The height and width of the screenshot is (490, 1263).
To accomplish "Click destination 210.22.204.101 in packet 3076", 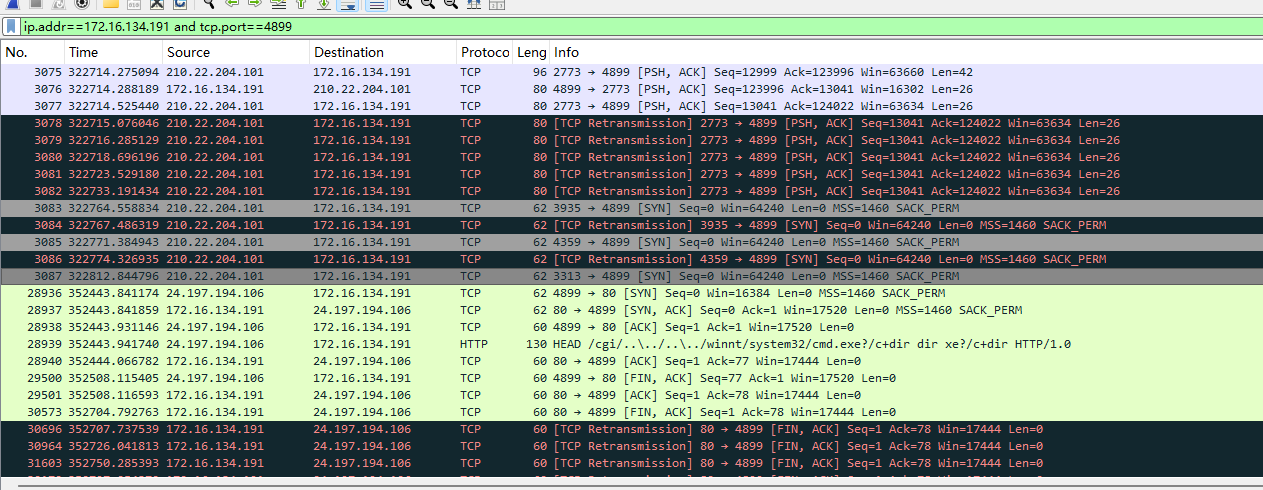I will coord(362,89).
